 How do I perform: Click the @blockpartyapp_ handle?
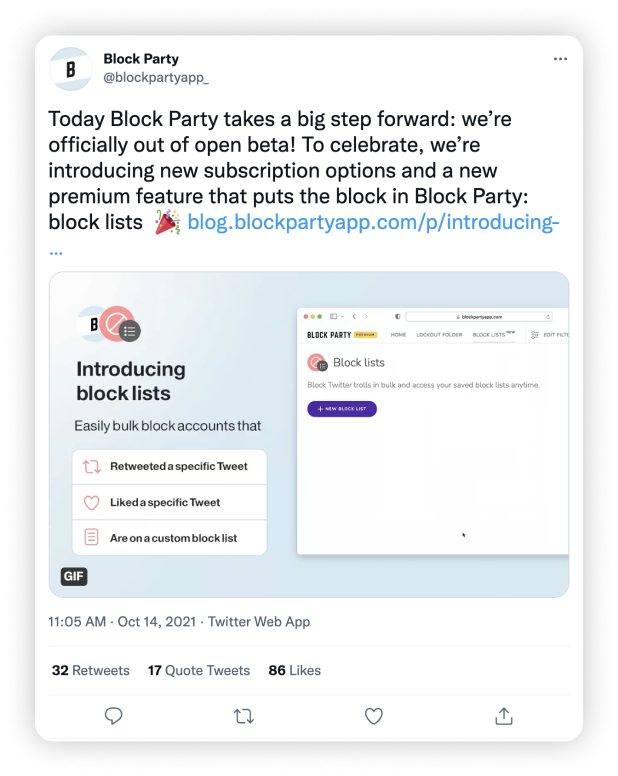tap(156, 77)
